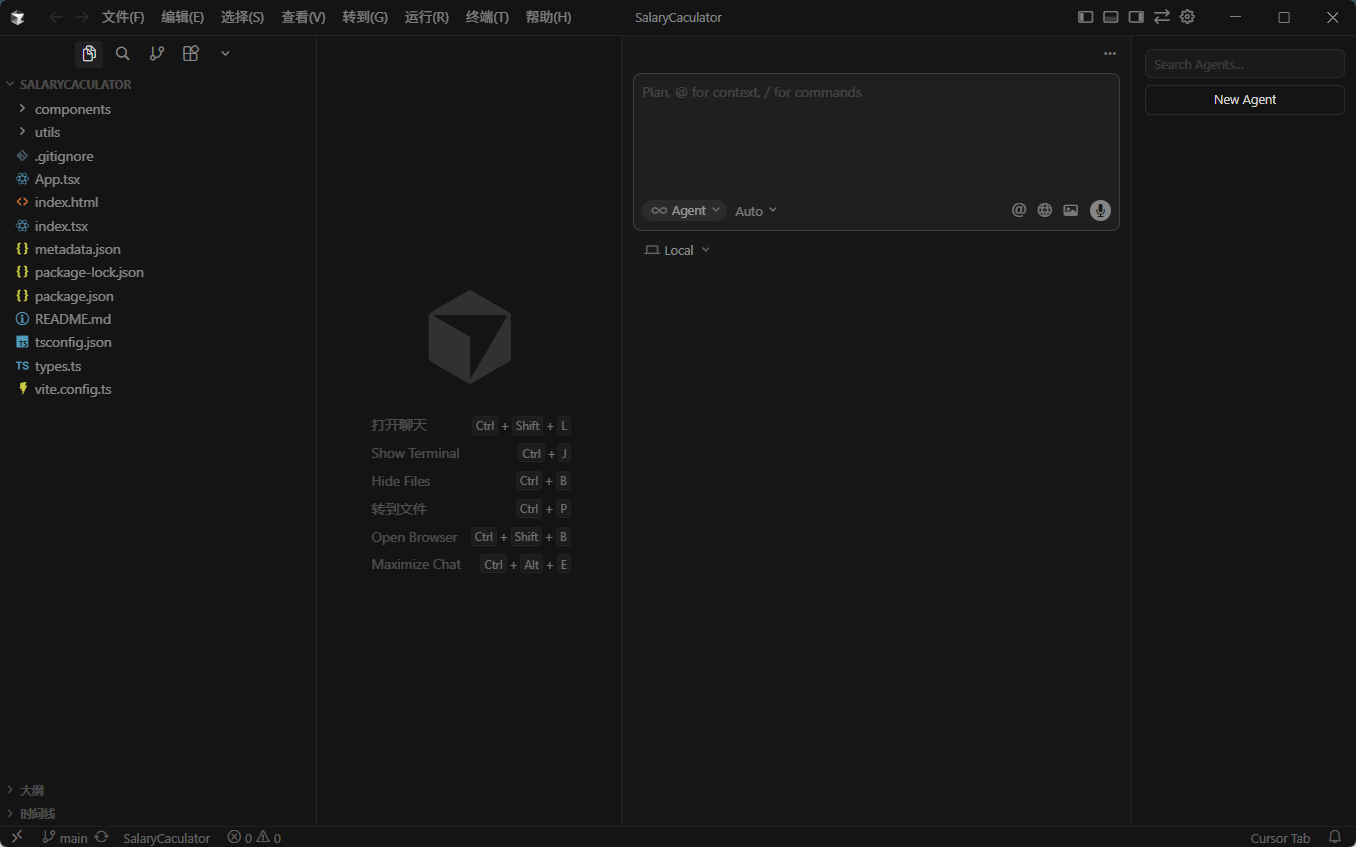Click the globe web search icon

(x=1045, y=210)
